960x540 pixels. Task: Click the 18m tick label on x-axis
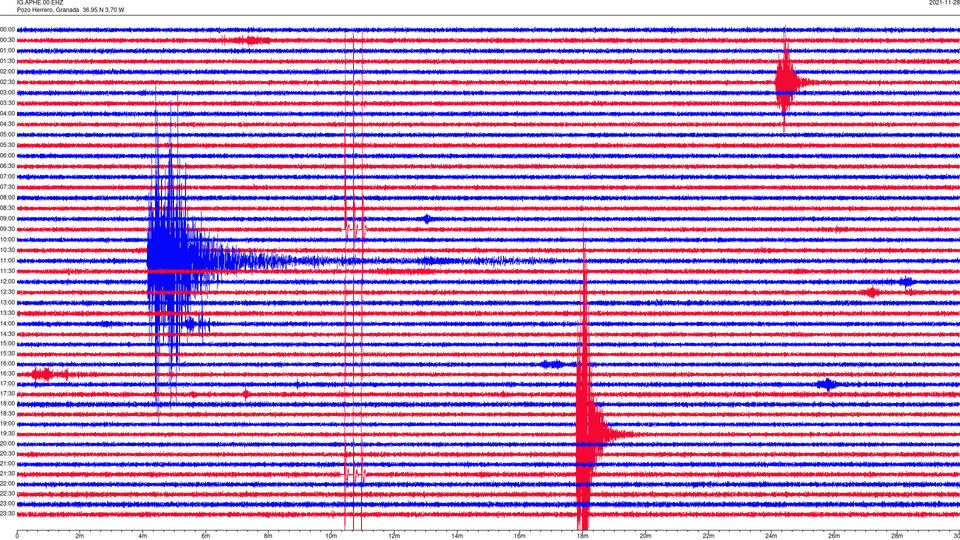pyautogui.click(x=582, y=536)
